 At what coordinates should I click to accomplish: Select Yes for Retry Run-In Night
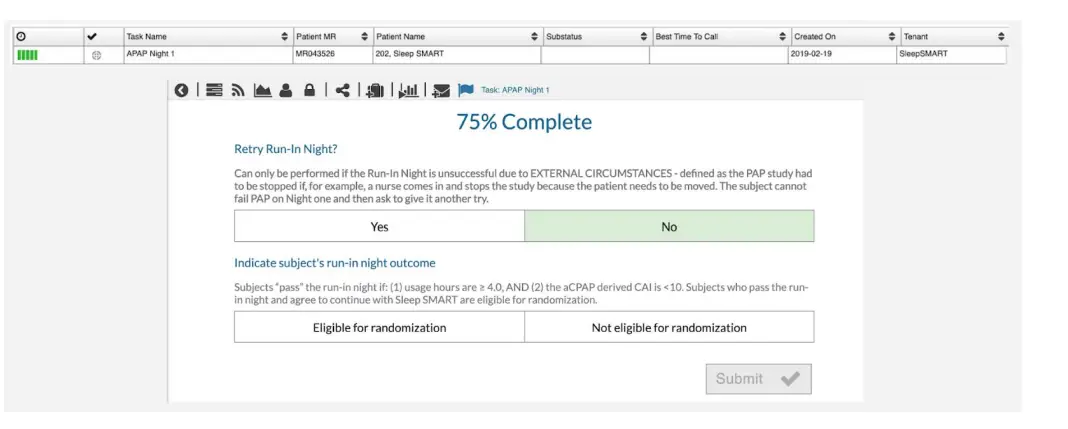[x=379, y=226]
